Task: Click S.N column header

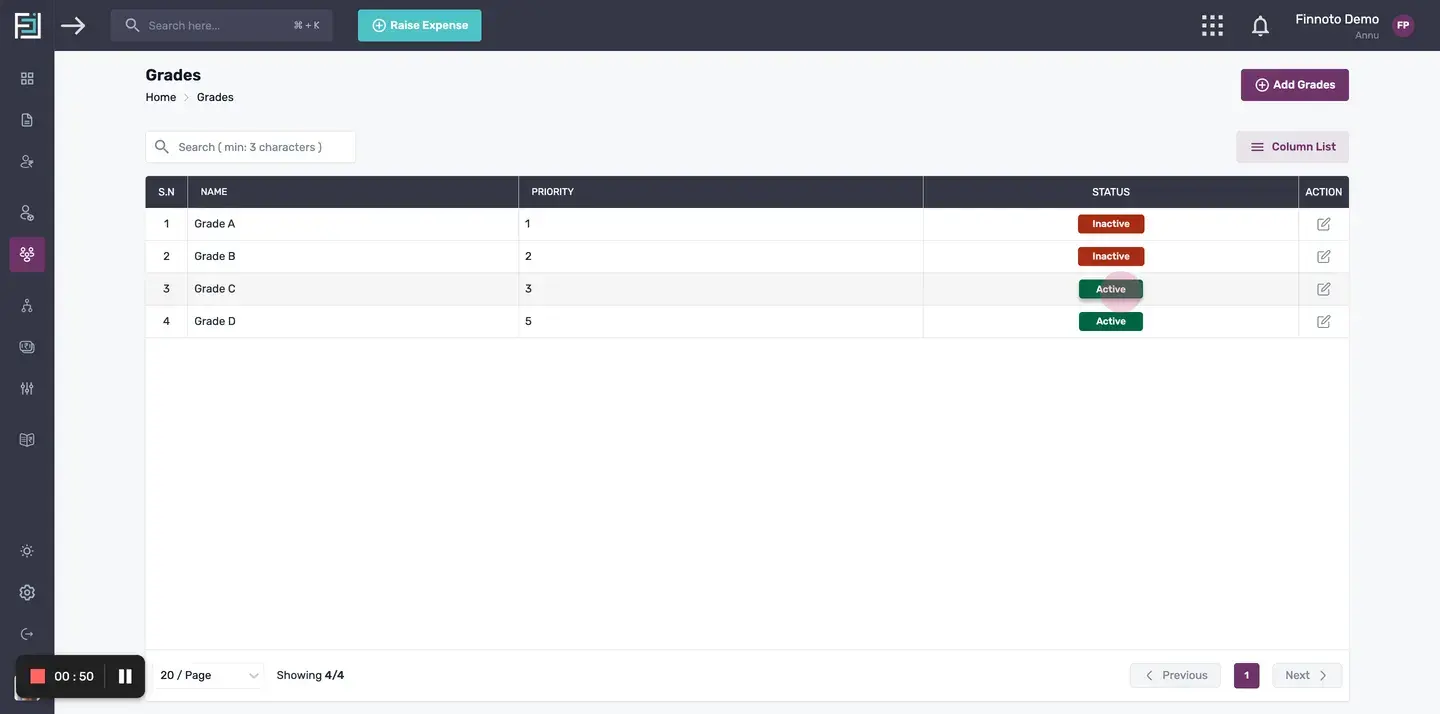Action: (166, 192)
